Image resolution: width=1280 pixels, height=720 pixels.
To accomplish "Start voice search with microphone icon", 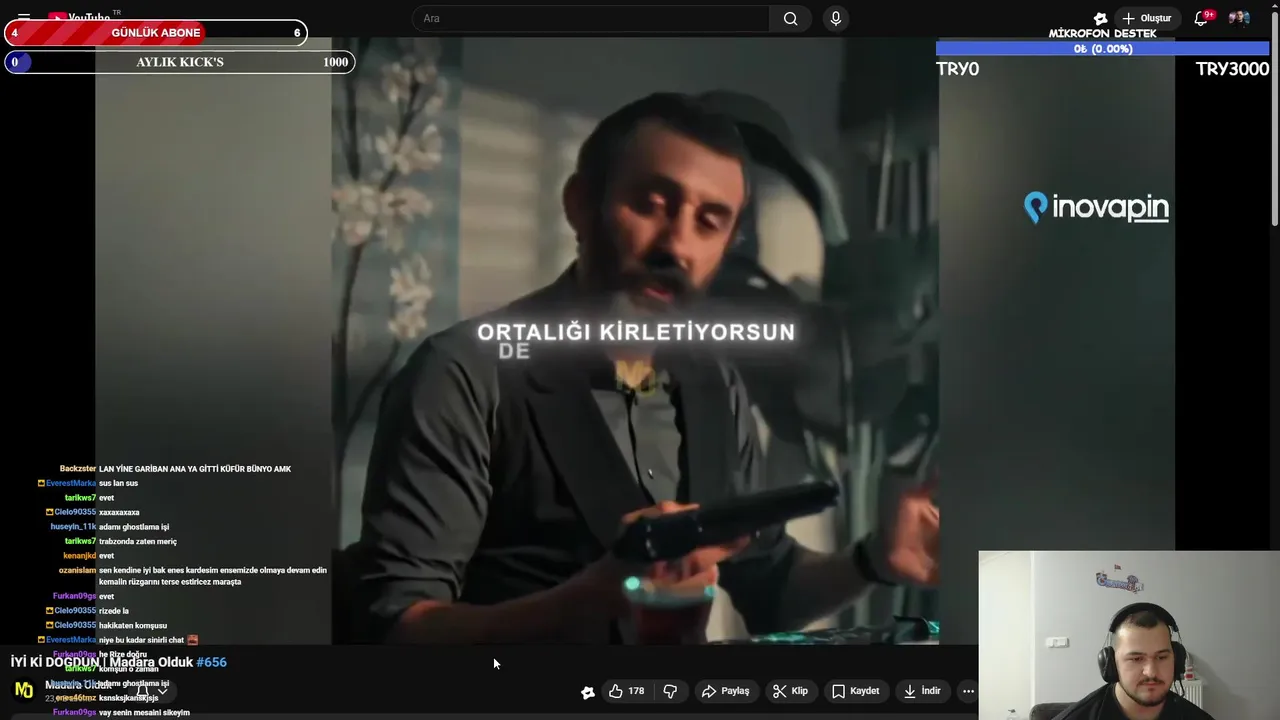I will pyautogui.click(x=836, y=18).
